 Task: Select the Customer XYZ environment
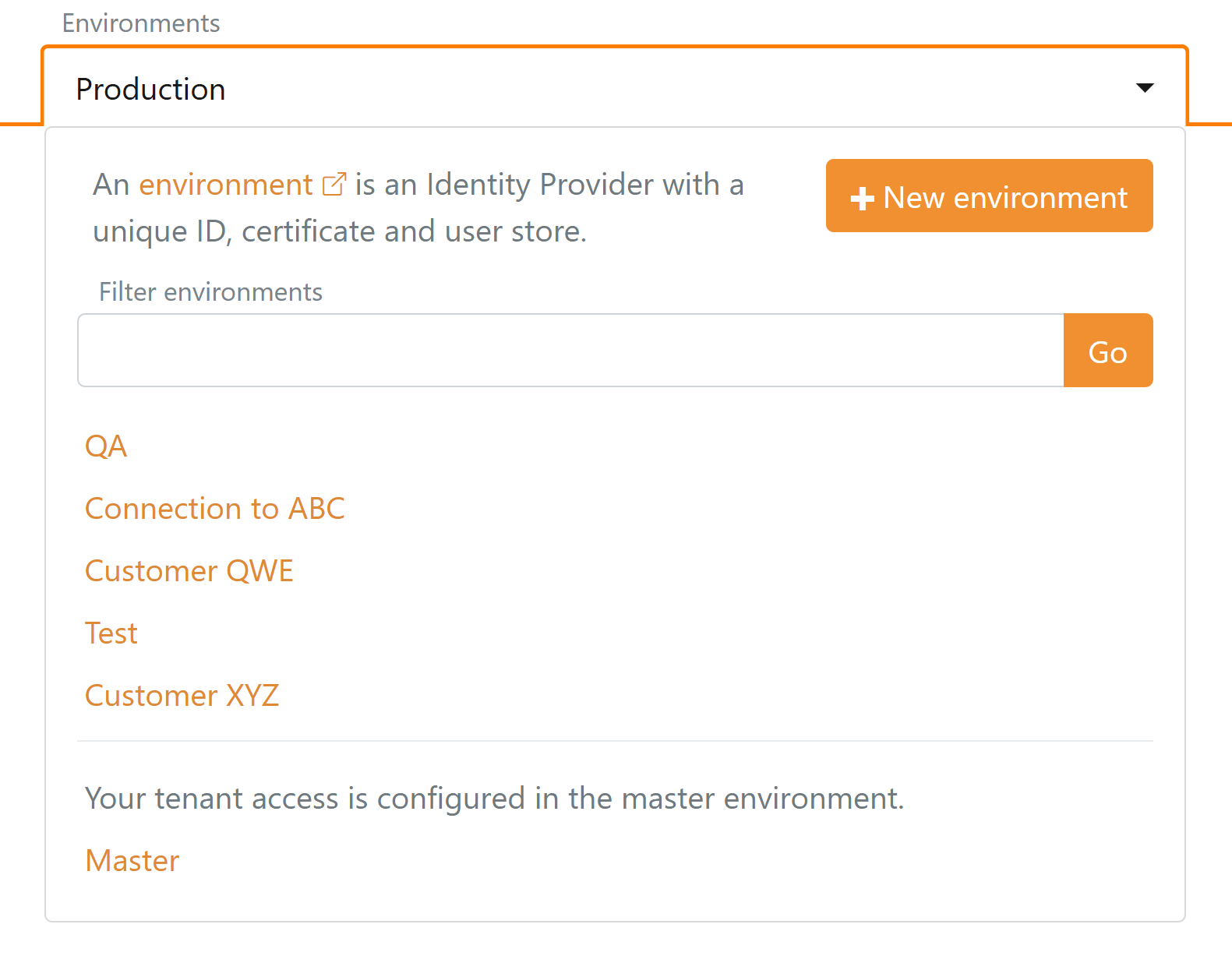[182, 696]
